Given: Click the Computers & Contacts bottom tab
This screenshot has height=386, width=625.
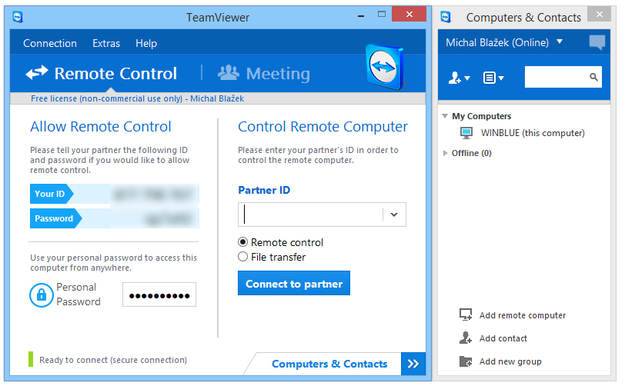Looking at the screenshot, I should (x=329, y=364).
